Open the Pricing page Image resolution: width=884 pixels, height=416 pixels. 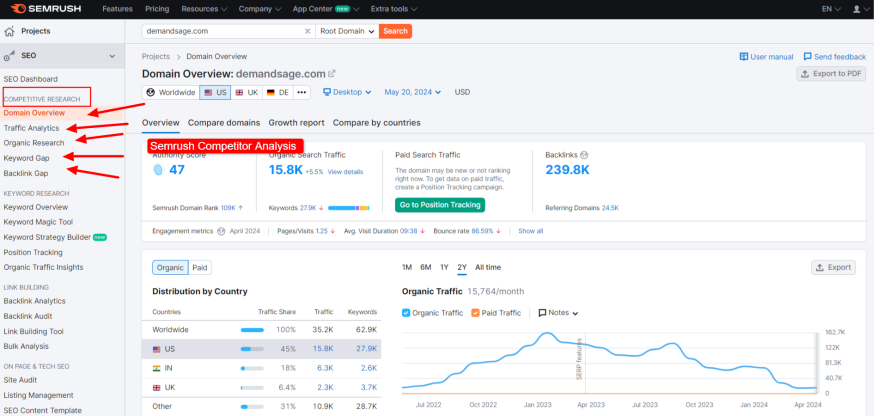click(x=157, y=9)
